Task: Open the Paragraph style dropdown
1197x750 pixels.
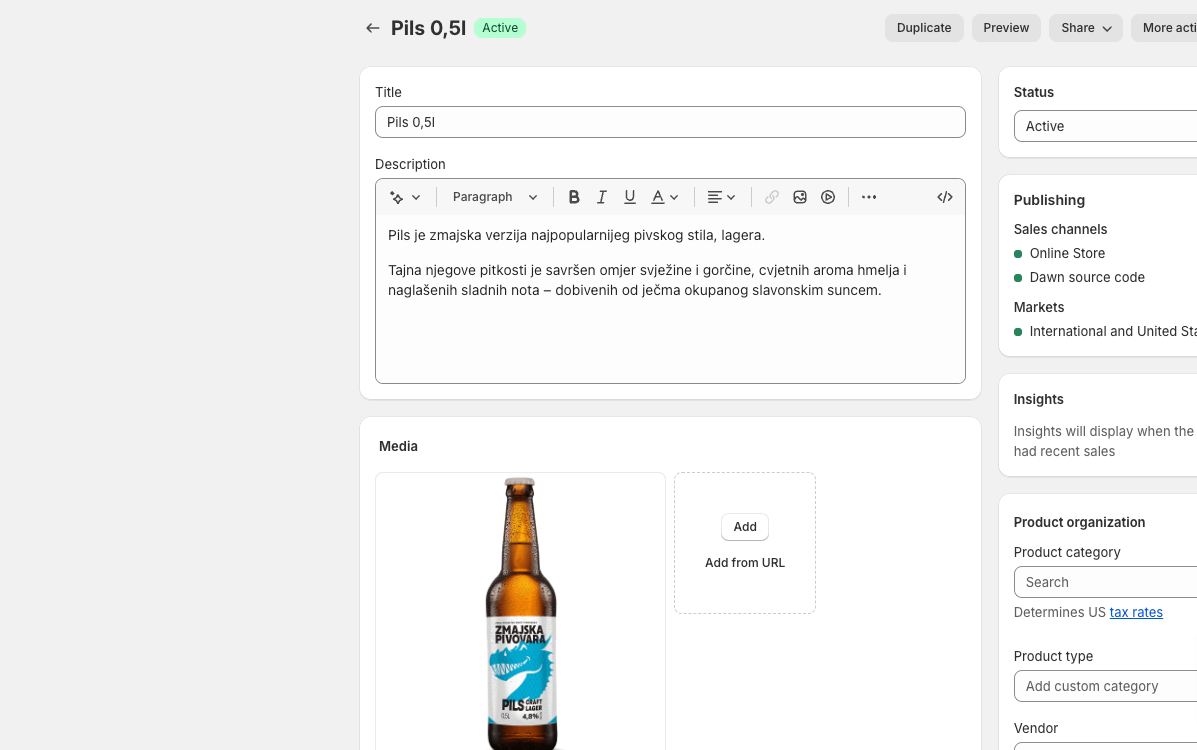Action: [x=495, y=197]
